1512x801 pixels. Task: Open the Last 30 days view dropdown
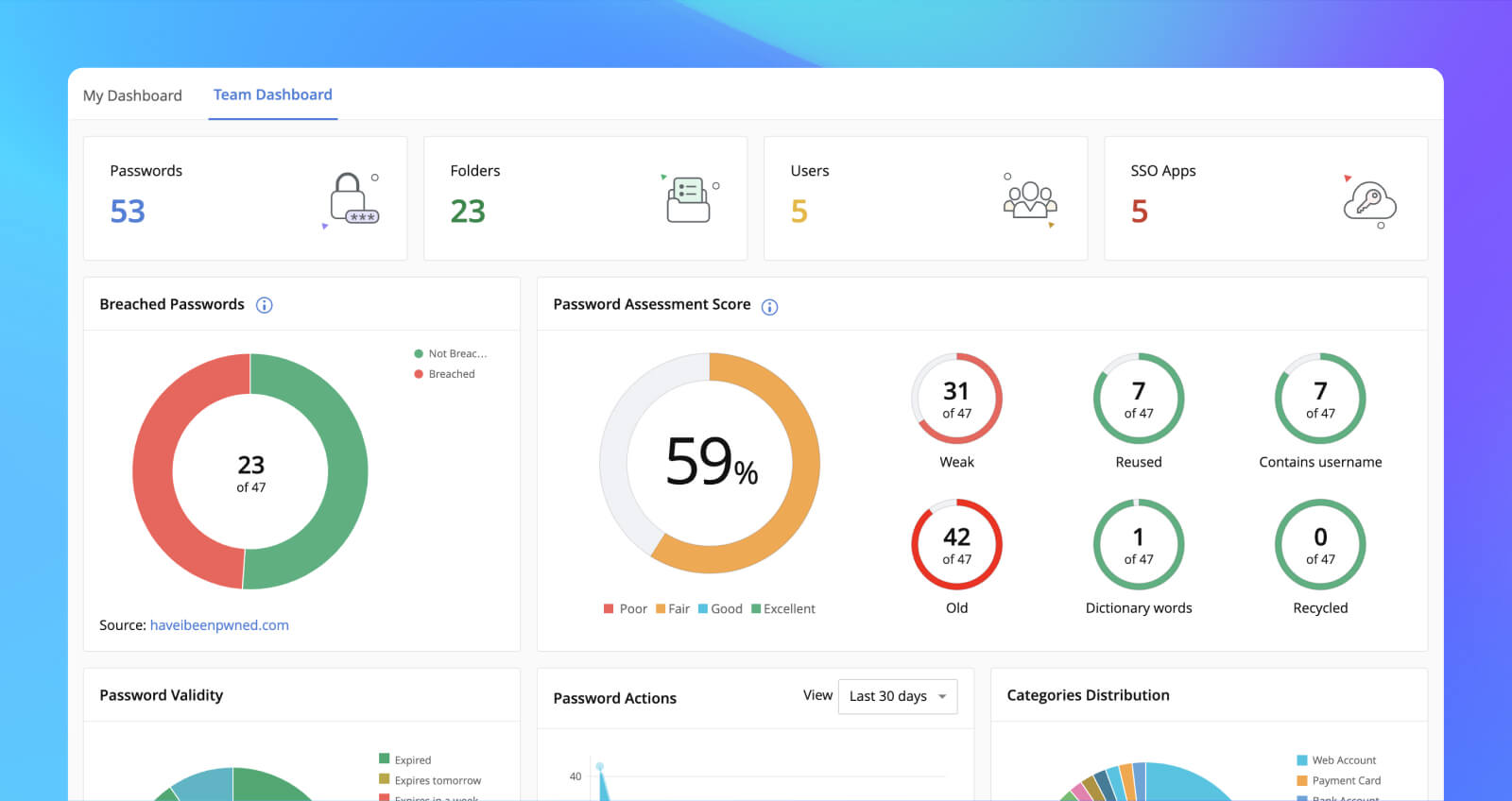pos(898,696)
